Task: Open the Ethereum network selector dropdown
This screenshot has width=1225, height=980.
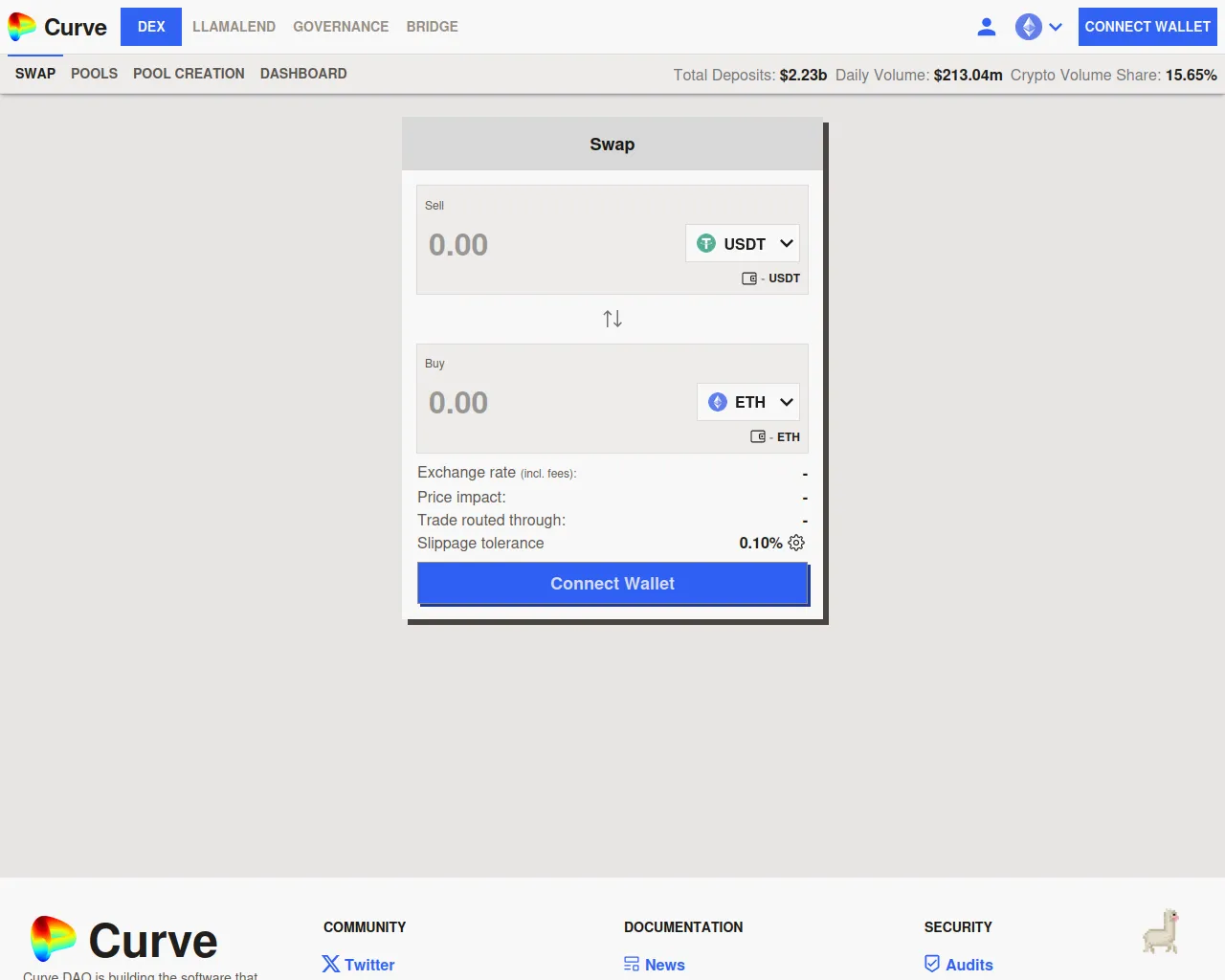Action: 1039,27
